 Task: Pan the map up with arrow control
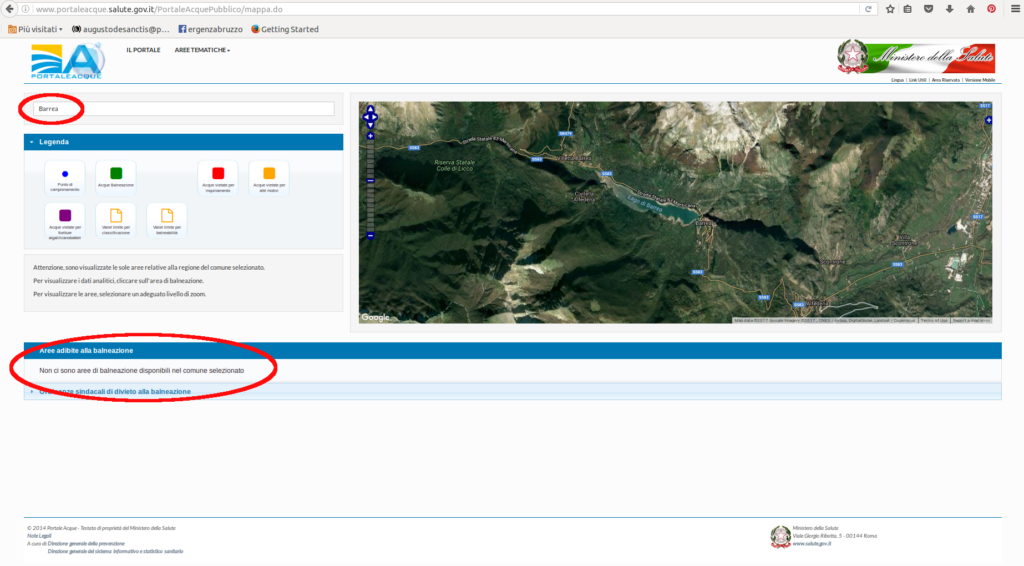[370, 110]
